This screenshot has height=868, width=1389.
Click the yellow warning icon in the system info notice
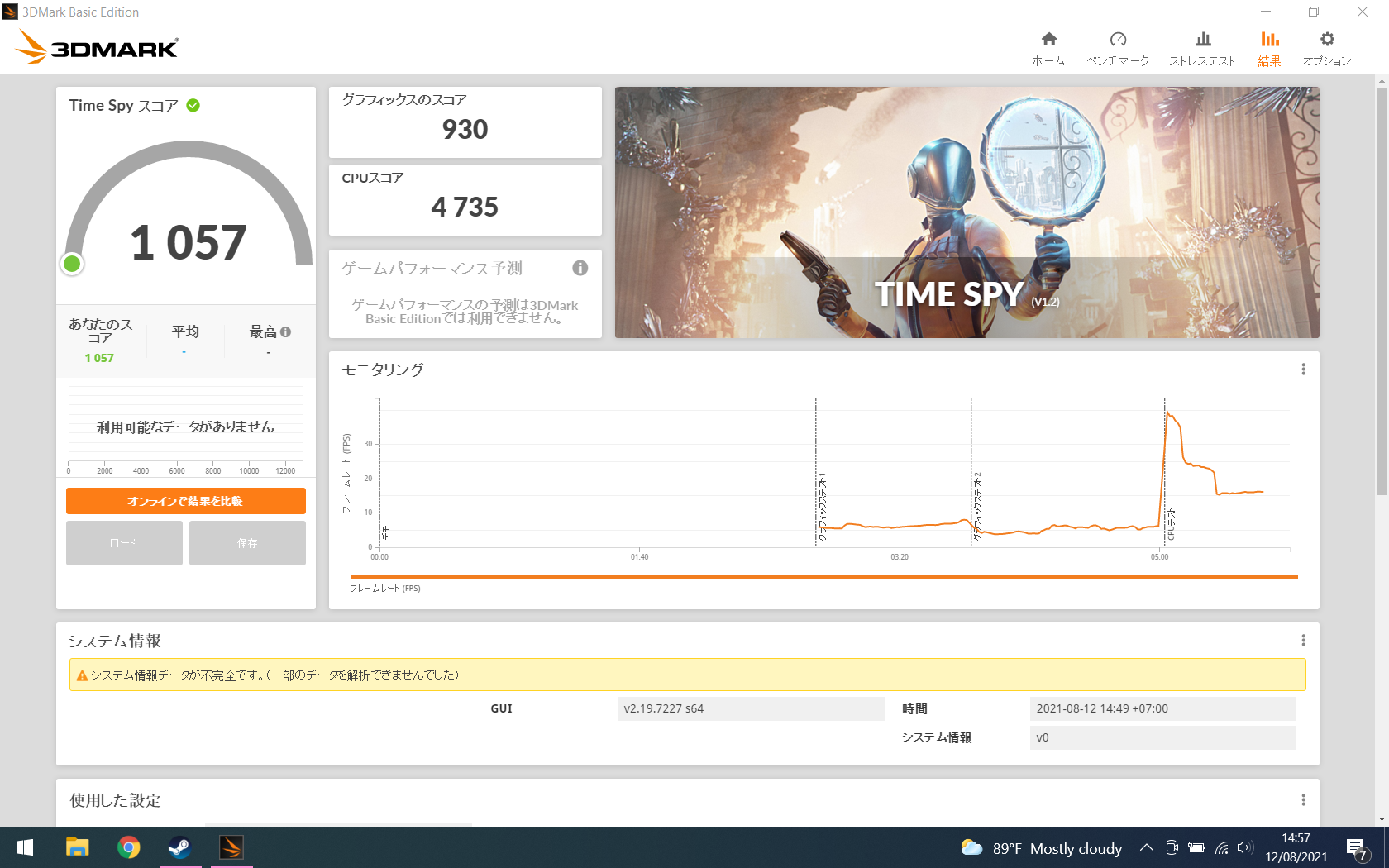pos(82,675)
